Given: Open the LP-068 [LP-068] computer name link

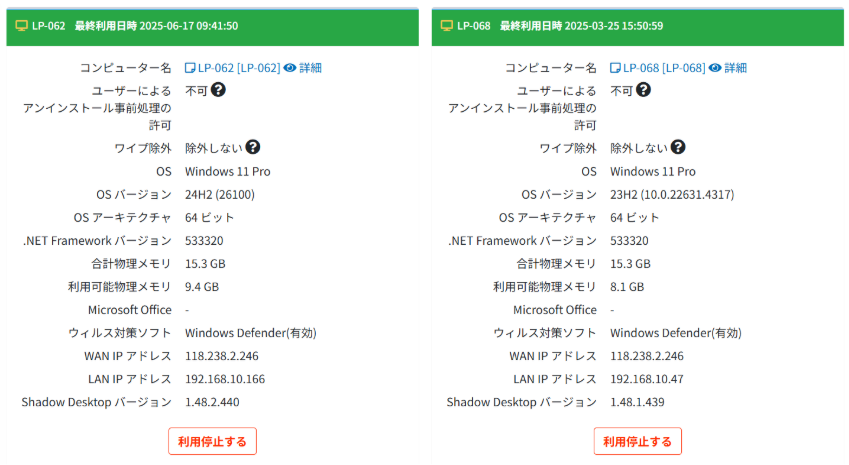Looking at the screenshot, I should (663, 68).
